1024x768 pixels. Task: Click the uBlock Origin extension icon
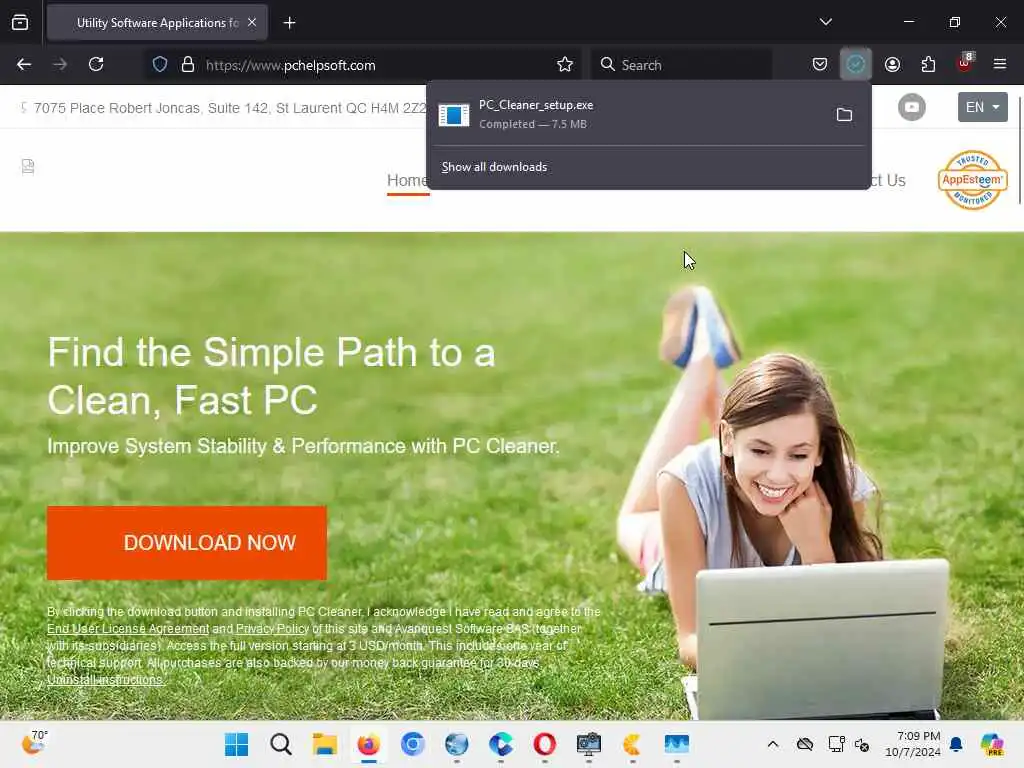pos(965,63)
